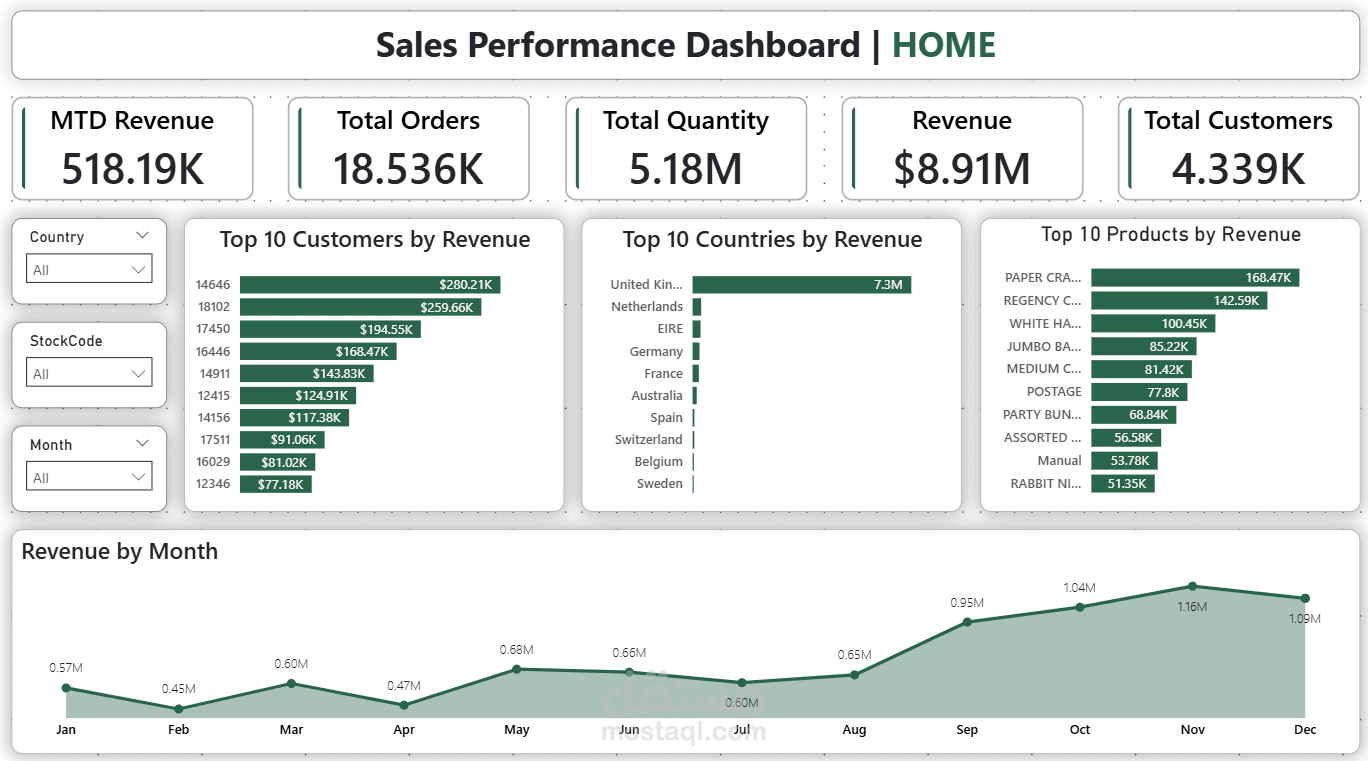
Task: Select the Netherlands bar in countries chart
Action: pos(698,306)
